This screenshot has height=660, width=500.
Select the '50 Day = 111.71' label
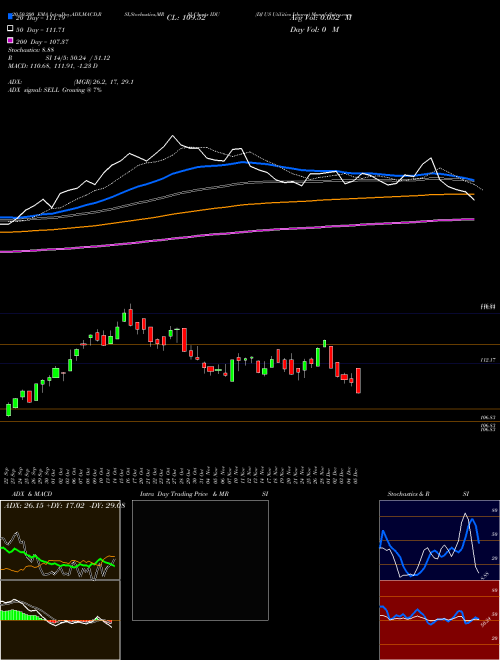[40, 30]
